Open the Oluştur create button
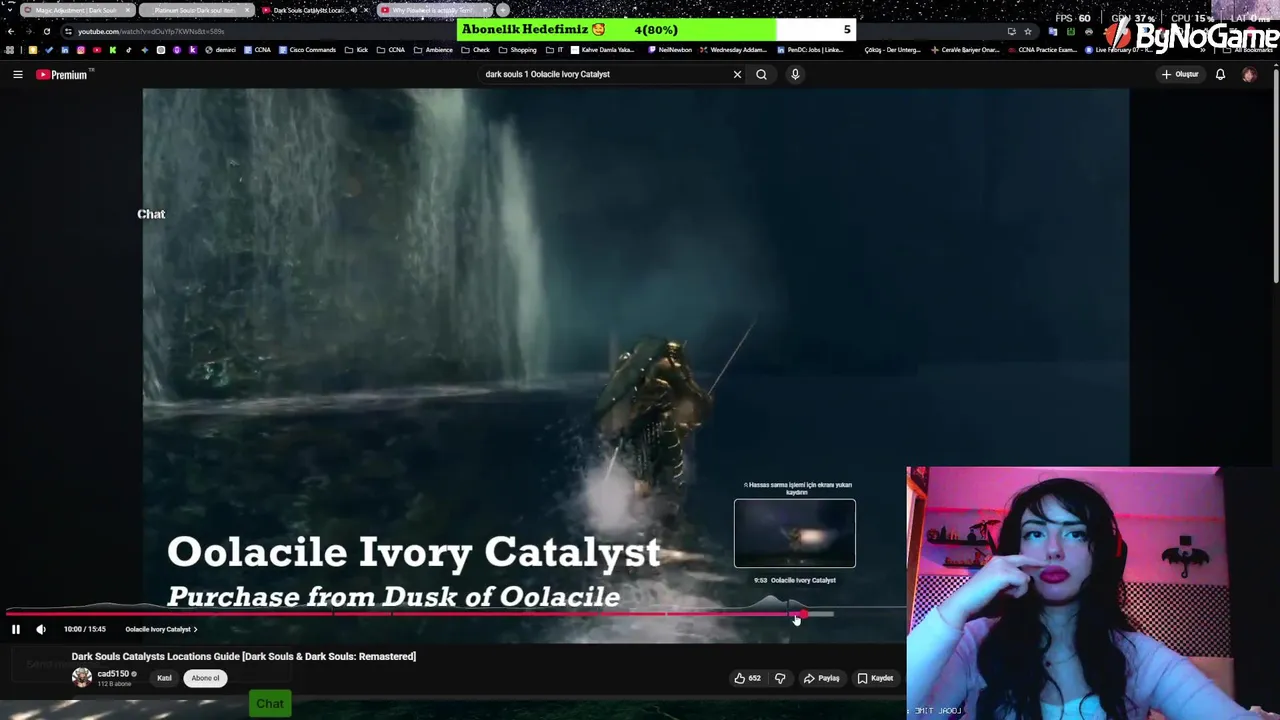The image size is (1280, 720). (1180, 74)
